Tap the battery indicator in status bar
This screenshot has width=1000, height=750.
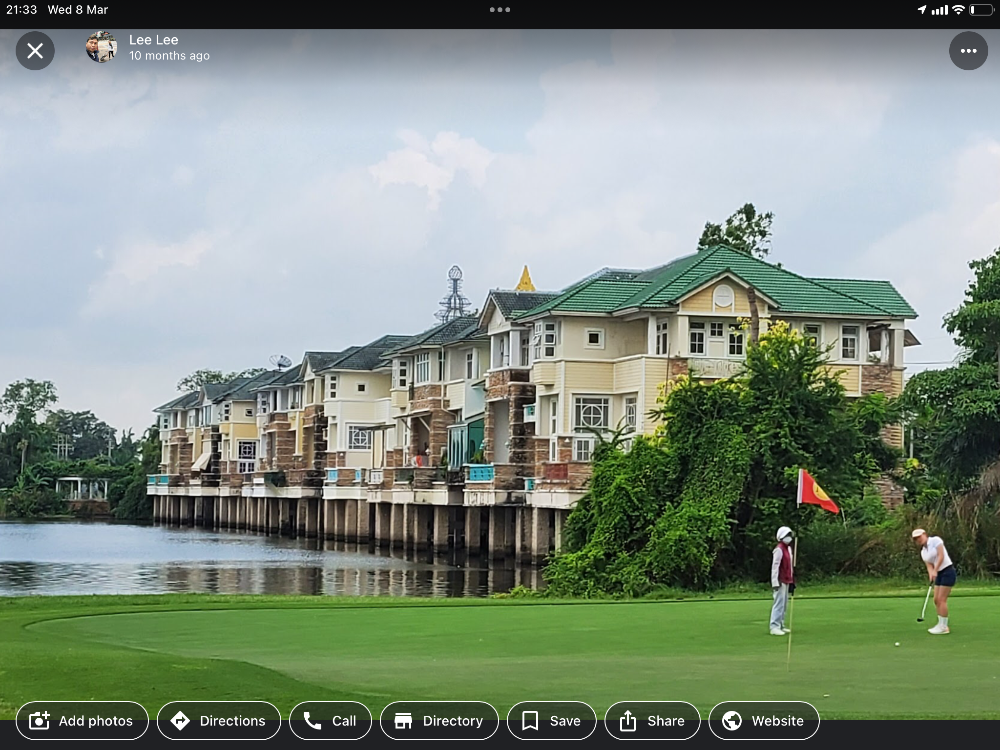(x=981, y=10)
